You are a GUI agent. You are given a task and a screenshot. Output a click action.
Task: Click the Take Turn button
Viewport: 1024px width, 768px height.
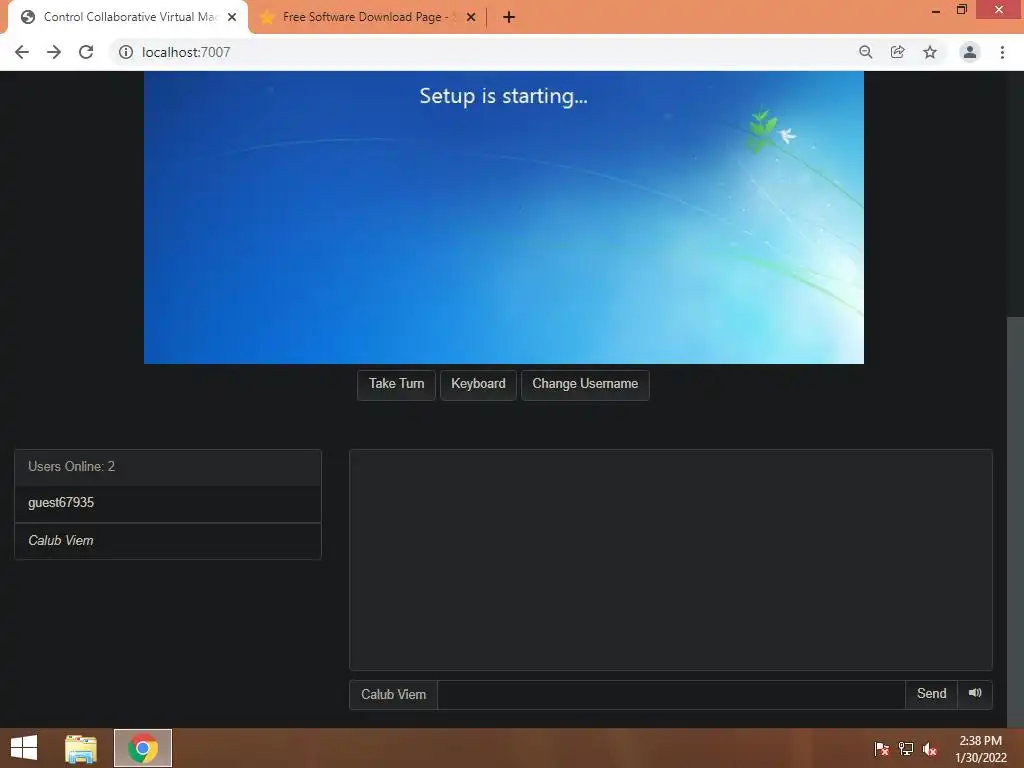(x=396, y=384)
